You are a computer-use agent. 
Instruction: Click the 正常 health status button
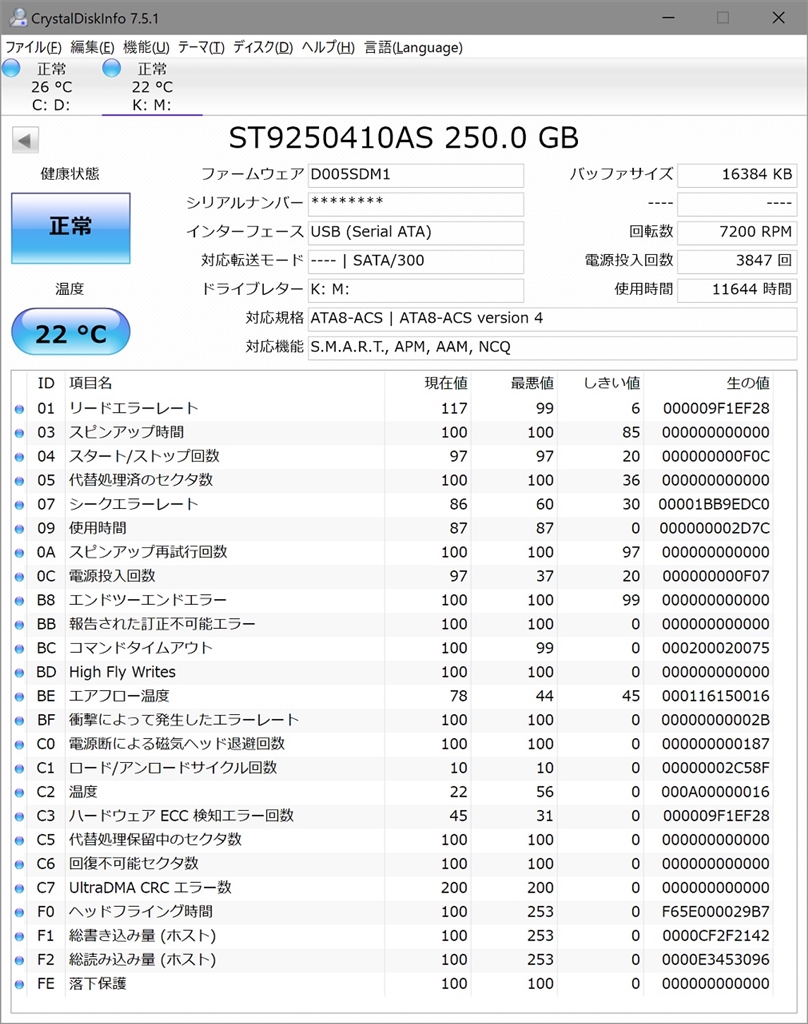71,228
